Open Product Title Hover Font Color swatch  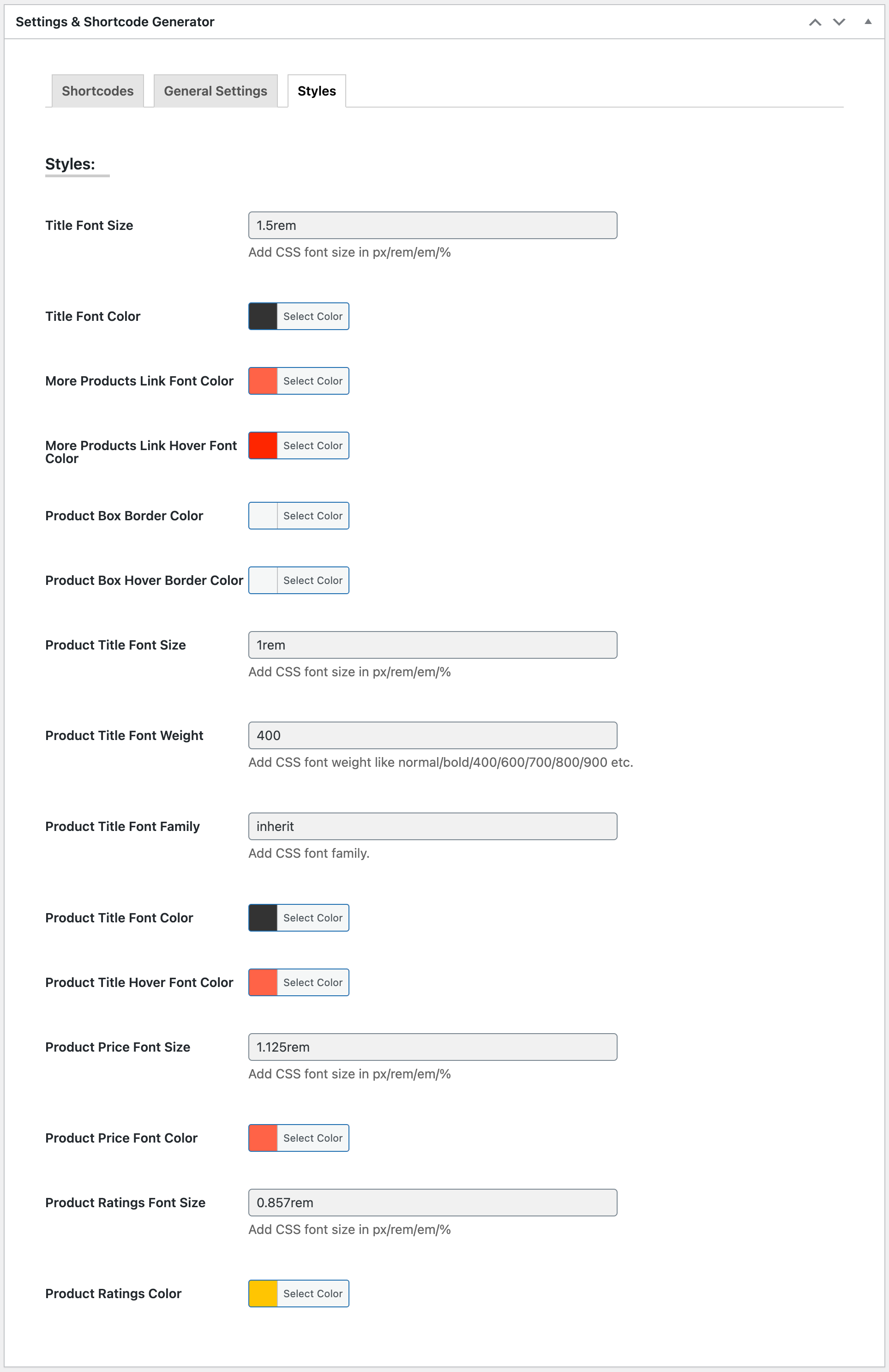point(263,982)
